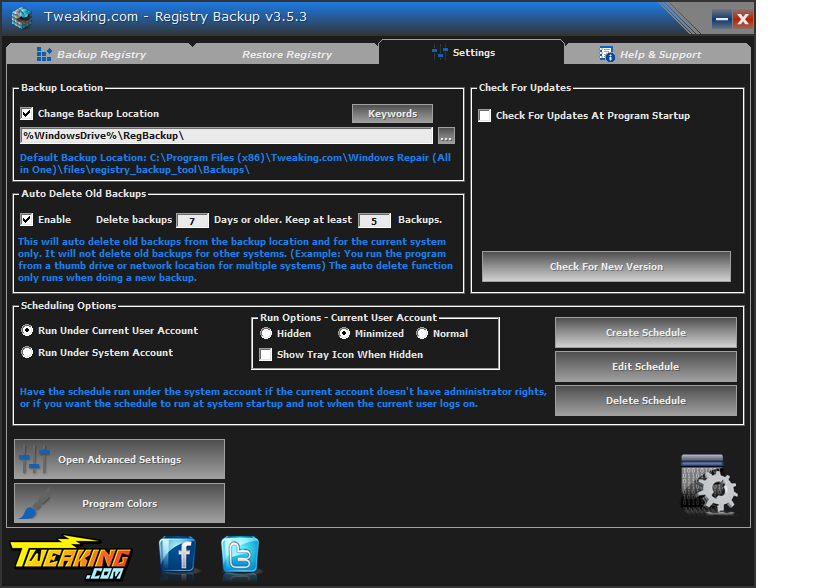Select the Normal run option
This screenshot has height=588, width=819.
pyautogui.click(x=422, y=334)
